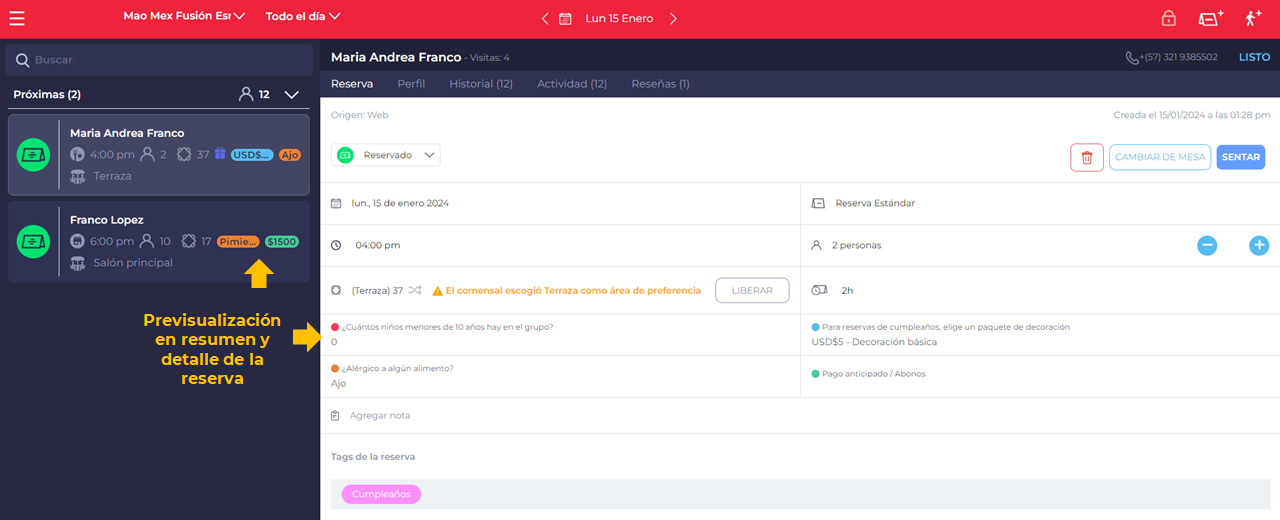Screen dimensions: 1280x520
Task: Open the calendar date picker icon
Action: pos(565,19)
